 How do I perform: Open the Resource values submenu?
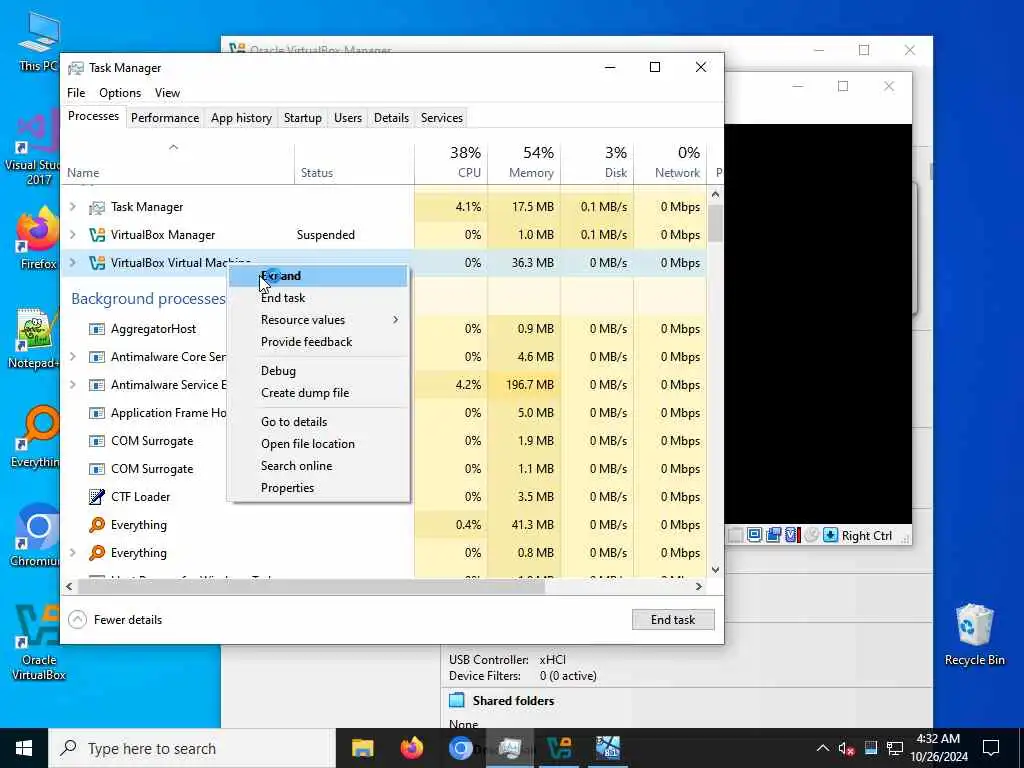tap(318, 320)
